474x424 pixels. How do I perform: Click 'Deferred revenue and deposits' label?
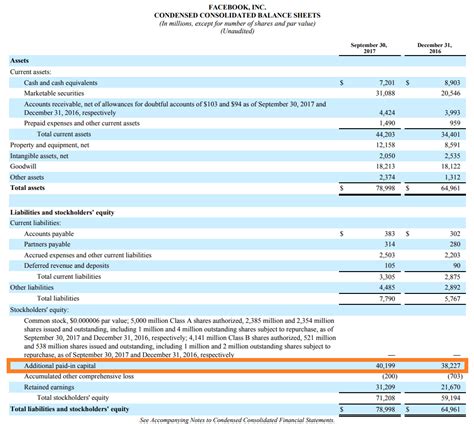pos(66,266)
